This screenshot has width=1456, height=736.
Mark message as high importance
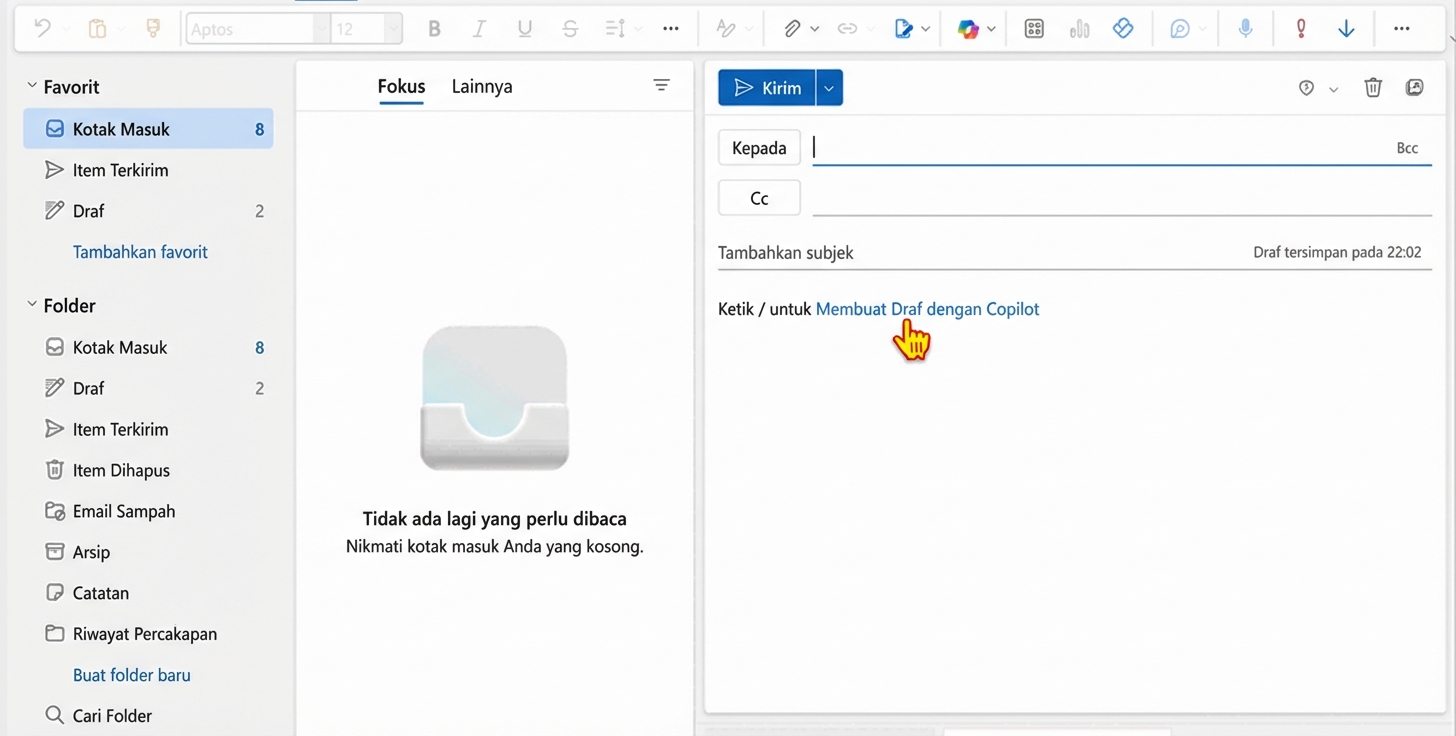(x=1300, y=29)
